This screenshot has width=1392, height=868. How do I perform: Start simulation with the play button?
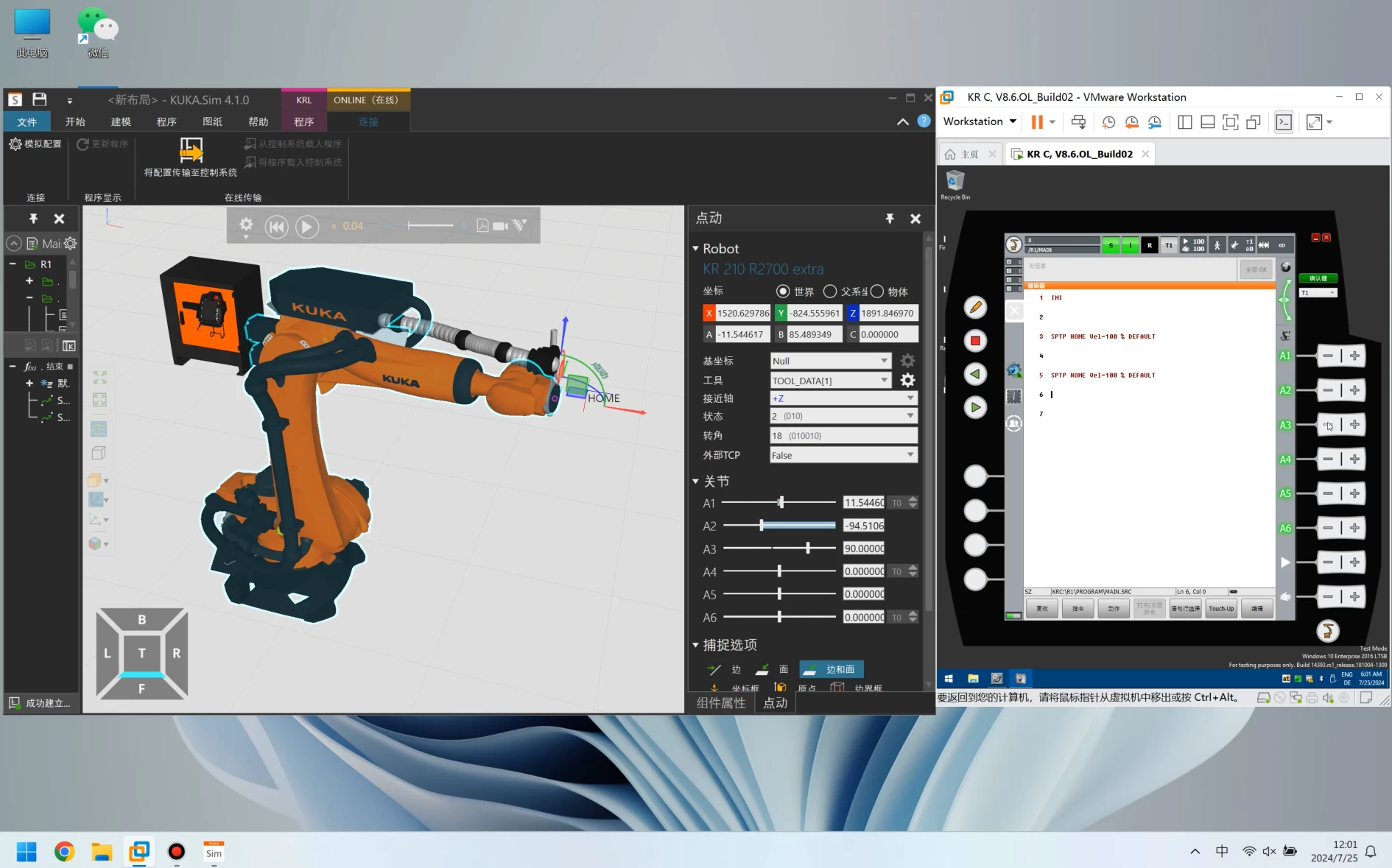[307, 227]
